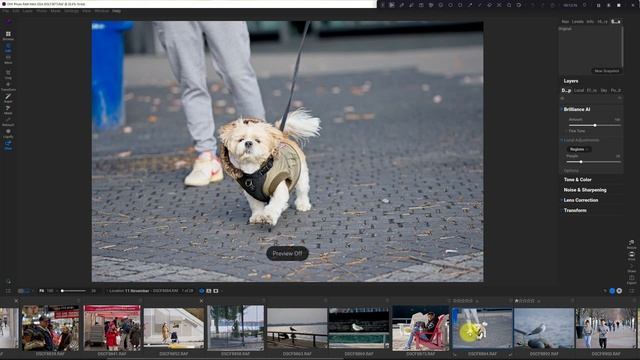Switch to the Edit module

8,48
